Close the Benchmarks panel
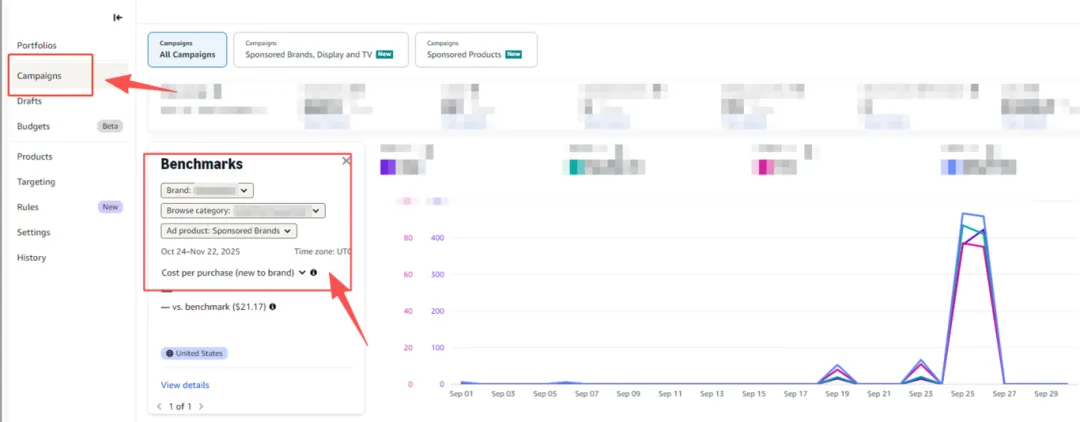 click(346, 160)
